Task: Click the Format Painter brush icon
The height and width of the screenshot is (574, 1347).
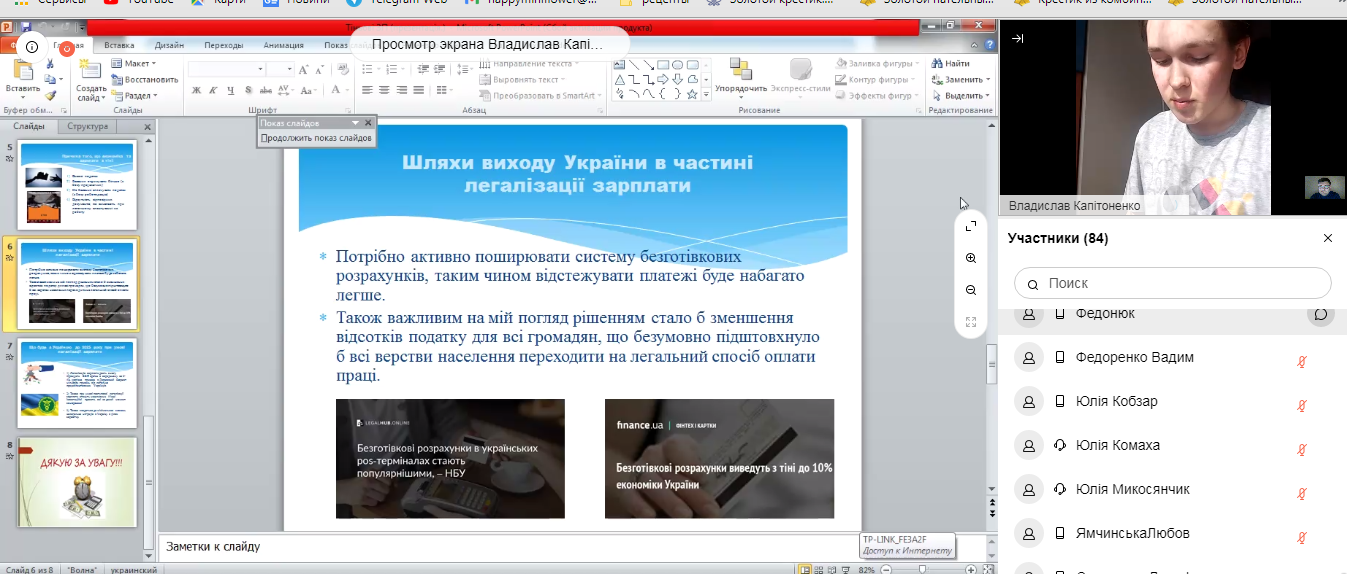Action: pos(50,95)
